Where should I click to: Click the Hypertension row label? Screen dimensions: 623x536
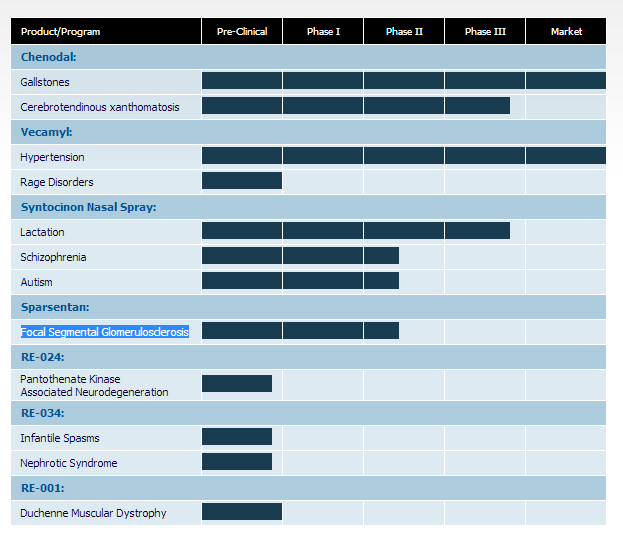(x=52, y=157)
